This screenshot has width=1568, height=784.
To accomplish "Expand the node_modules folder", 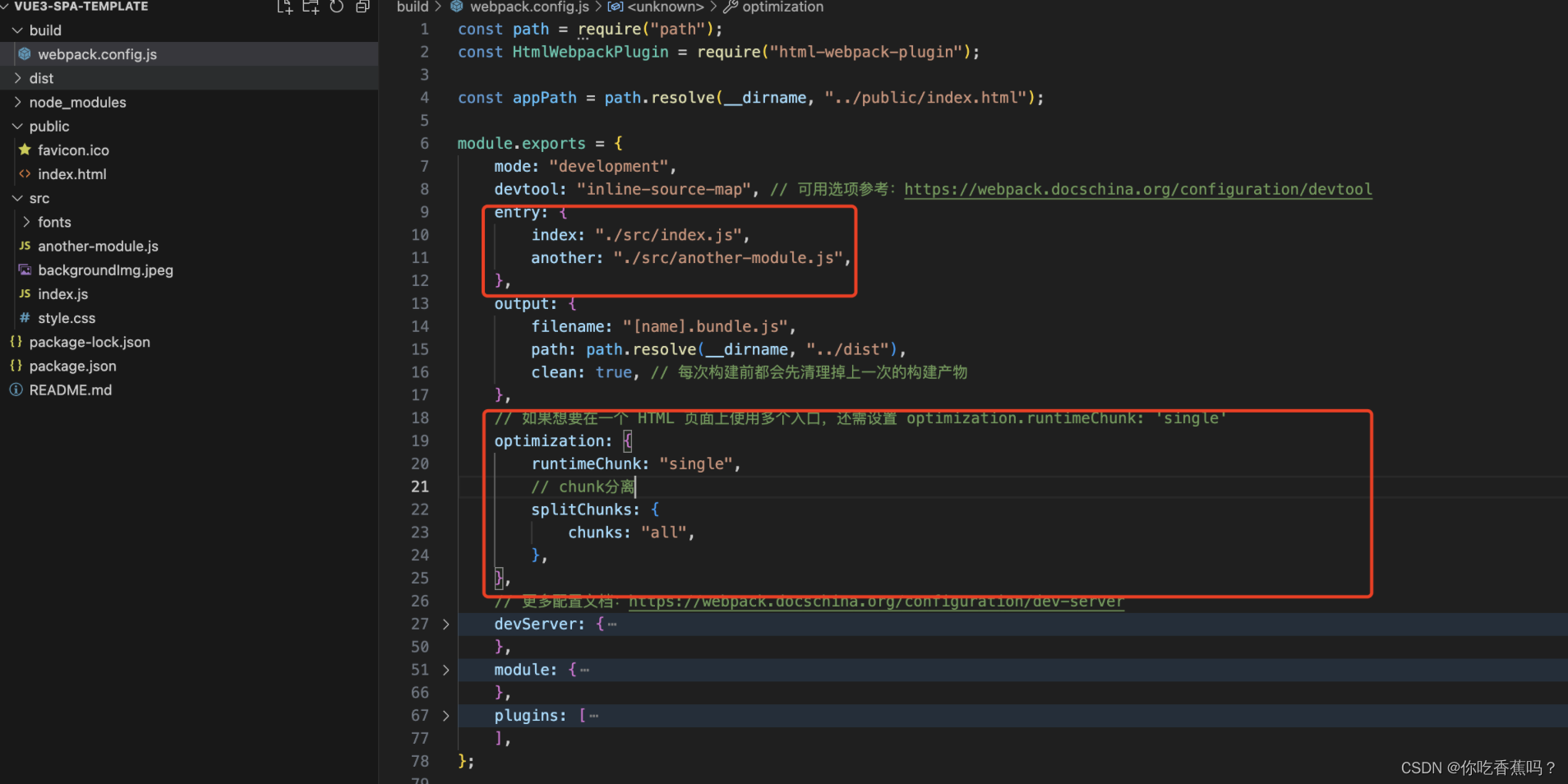I will pos(17,102).
